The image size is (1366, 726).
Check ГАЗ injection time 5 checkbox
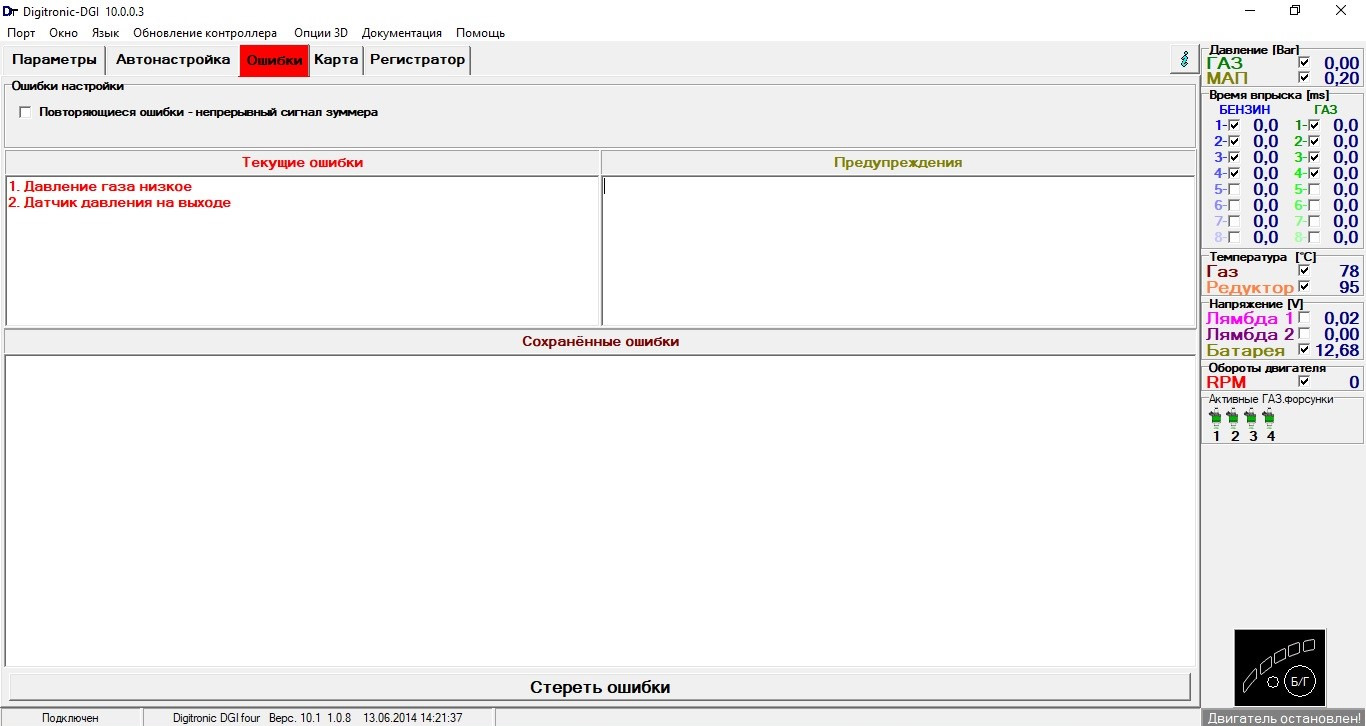(1313, 189)
